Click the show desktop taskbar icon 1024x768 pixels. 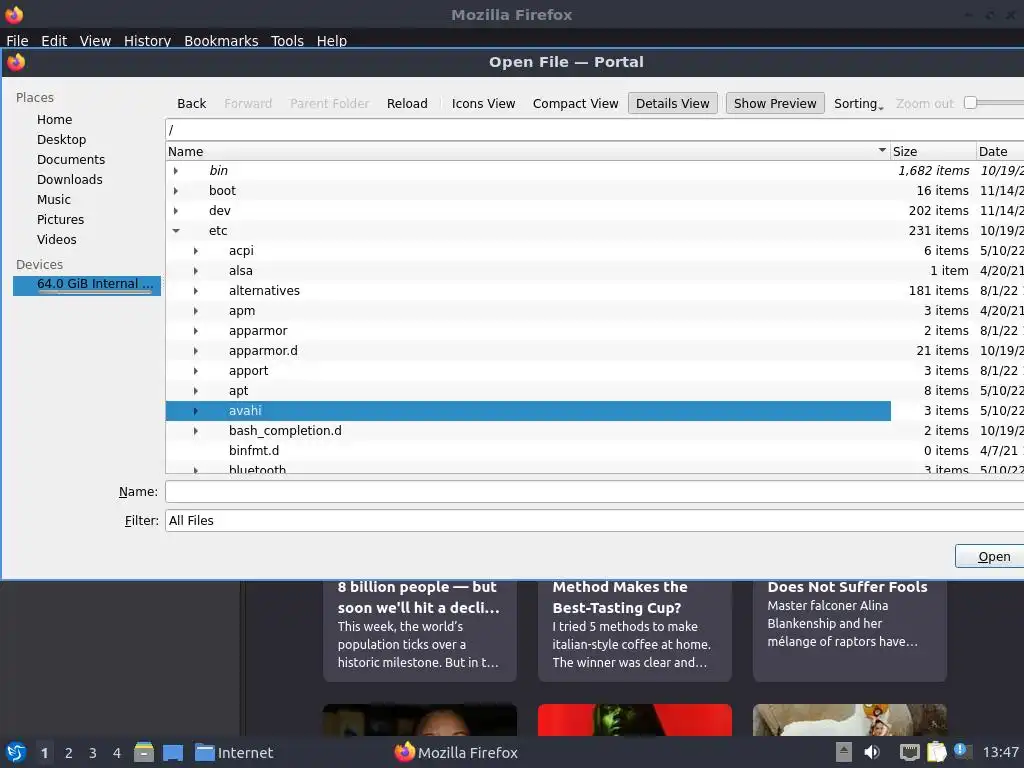coord(173,753)
